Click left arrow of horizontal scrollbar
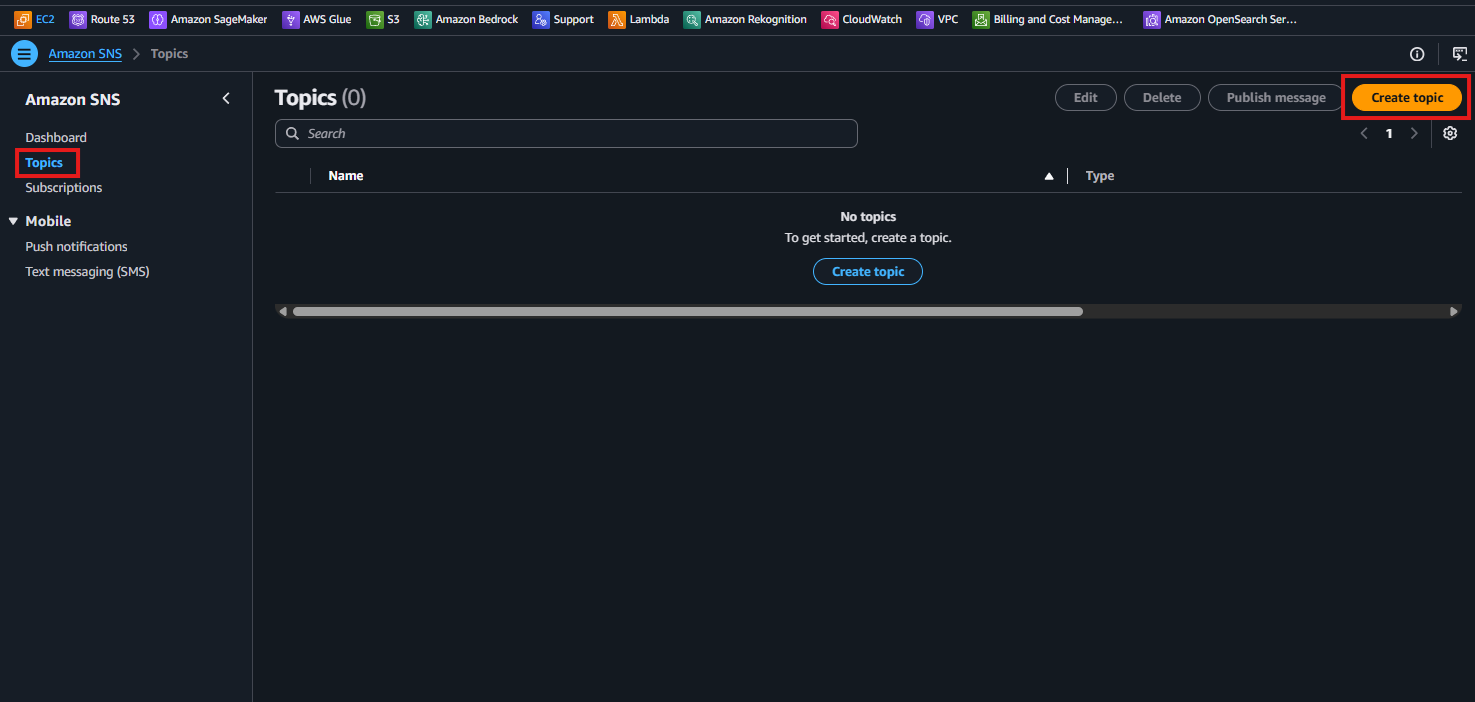Viewport: 1475px width, 702px height. click(283, 311)
